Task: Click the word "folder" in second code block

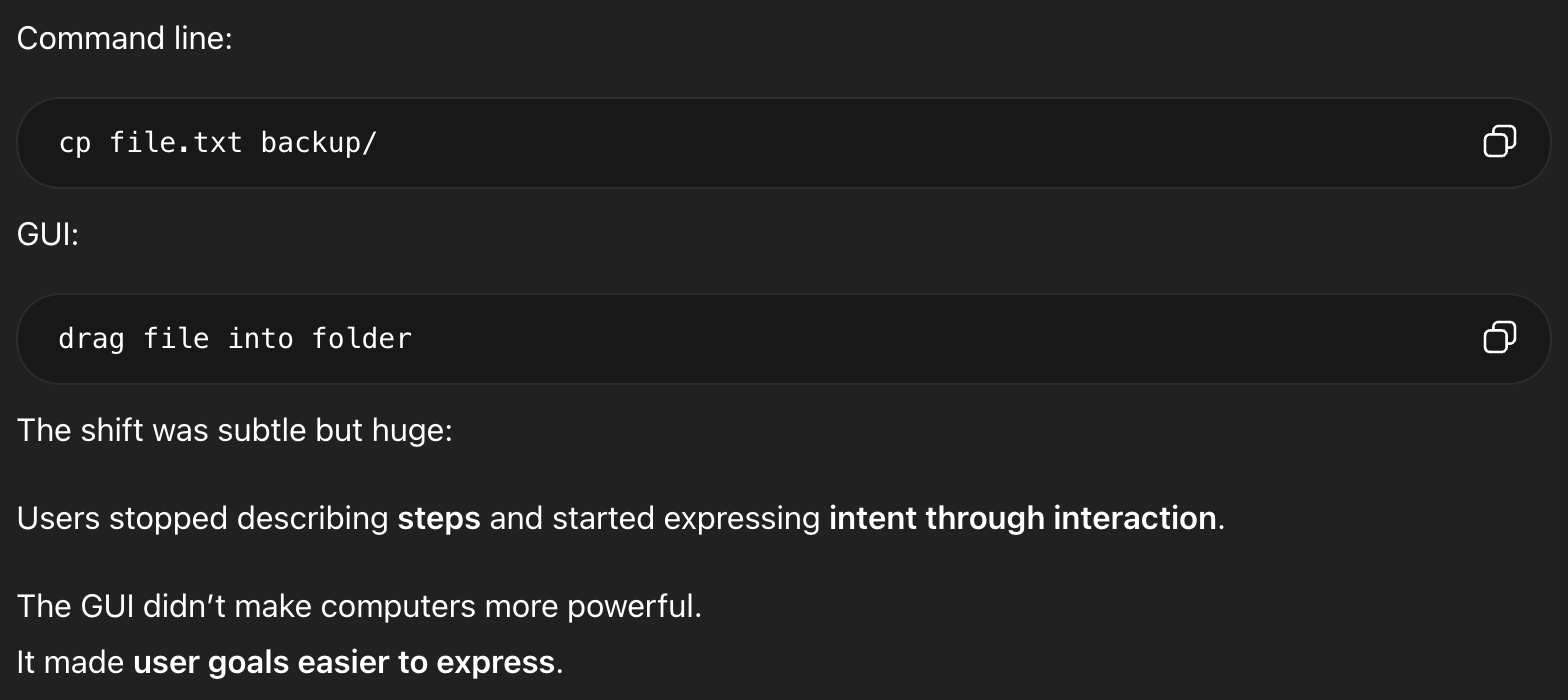Action: 361,339
